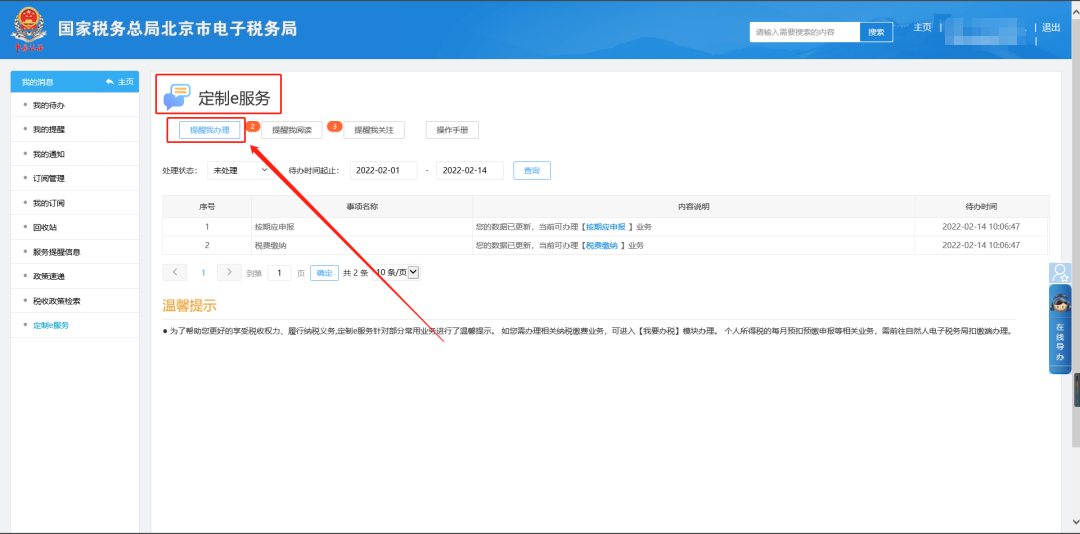Open the online guide avatar icon
The width and height of the screenshot is (1080, 534).
coord(1059,273)
